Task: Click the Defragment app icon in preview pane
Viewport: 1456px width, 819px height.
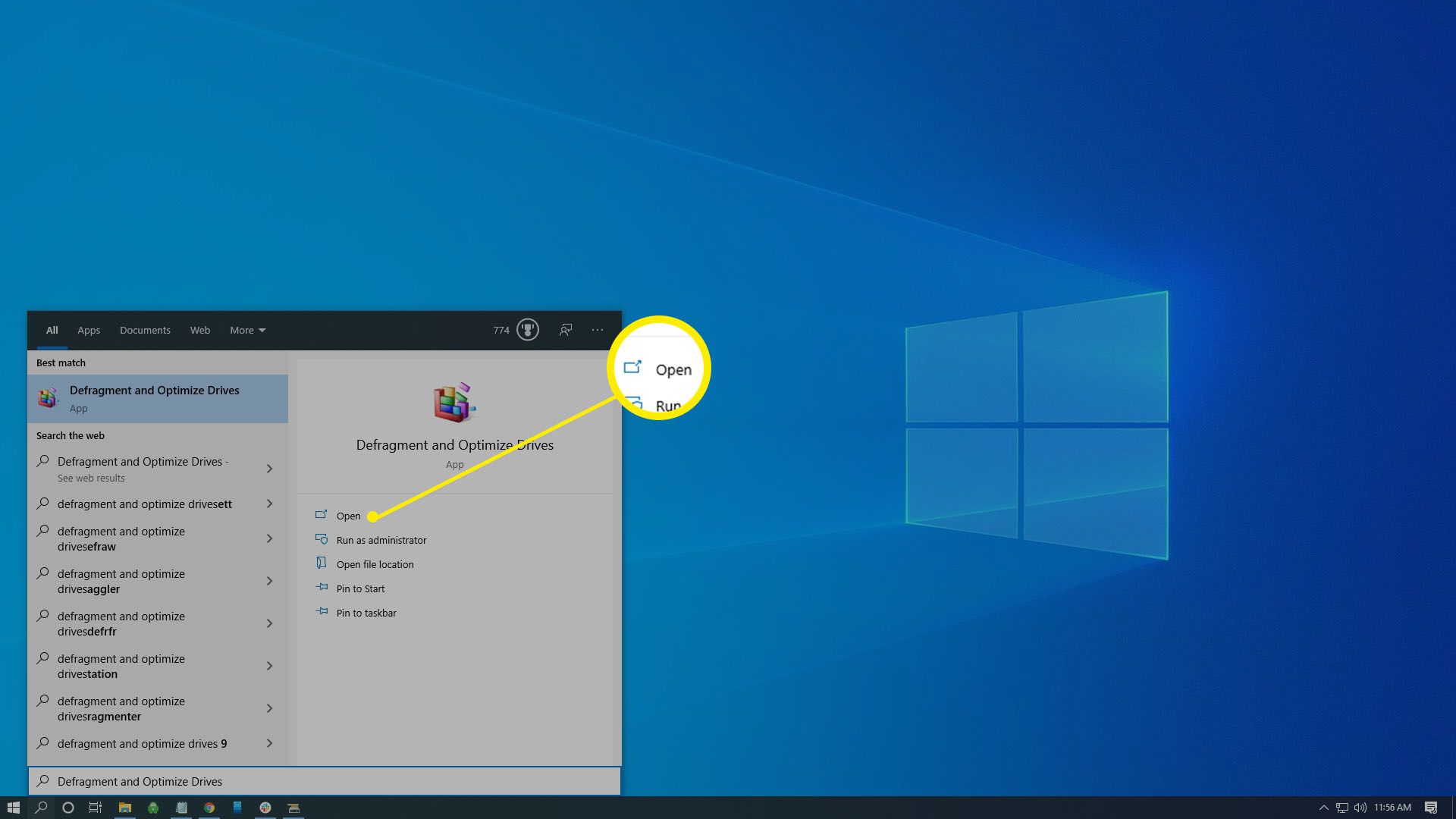Action: pyautogui.click(x=454, y=402)
